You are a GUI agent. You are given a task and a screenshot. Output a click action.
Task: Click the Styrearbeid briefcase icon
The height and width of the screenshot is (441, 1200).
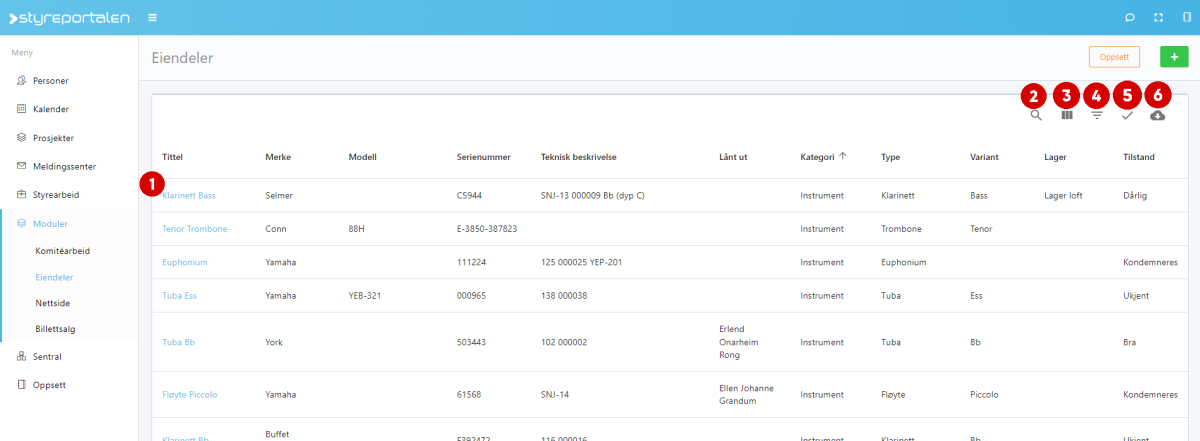(22, 194)
